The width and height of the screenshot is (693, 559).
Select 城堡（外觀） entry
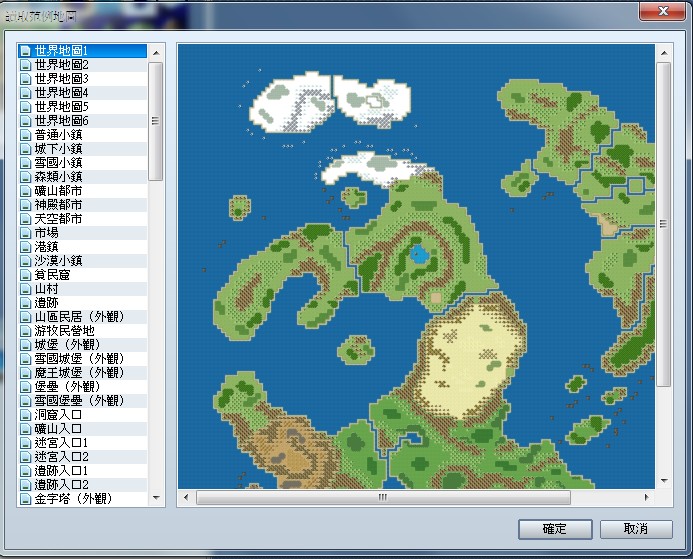(x=83, y=345)
